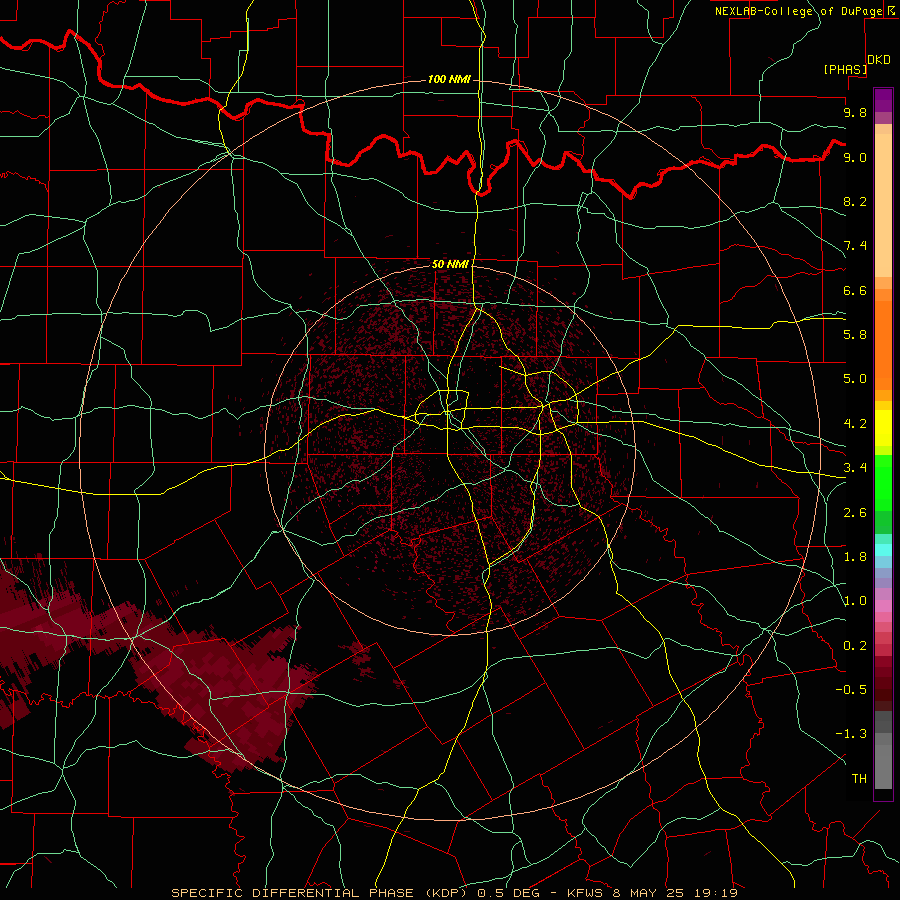Pick the bright green swatch below 3.4
This screenshot has height=900, width=900.
(883, 482)
